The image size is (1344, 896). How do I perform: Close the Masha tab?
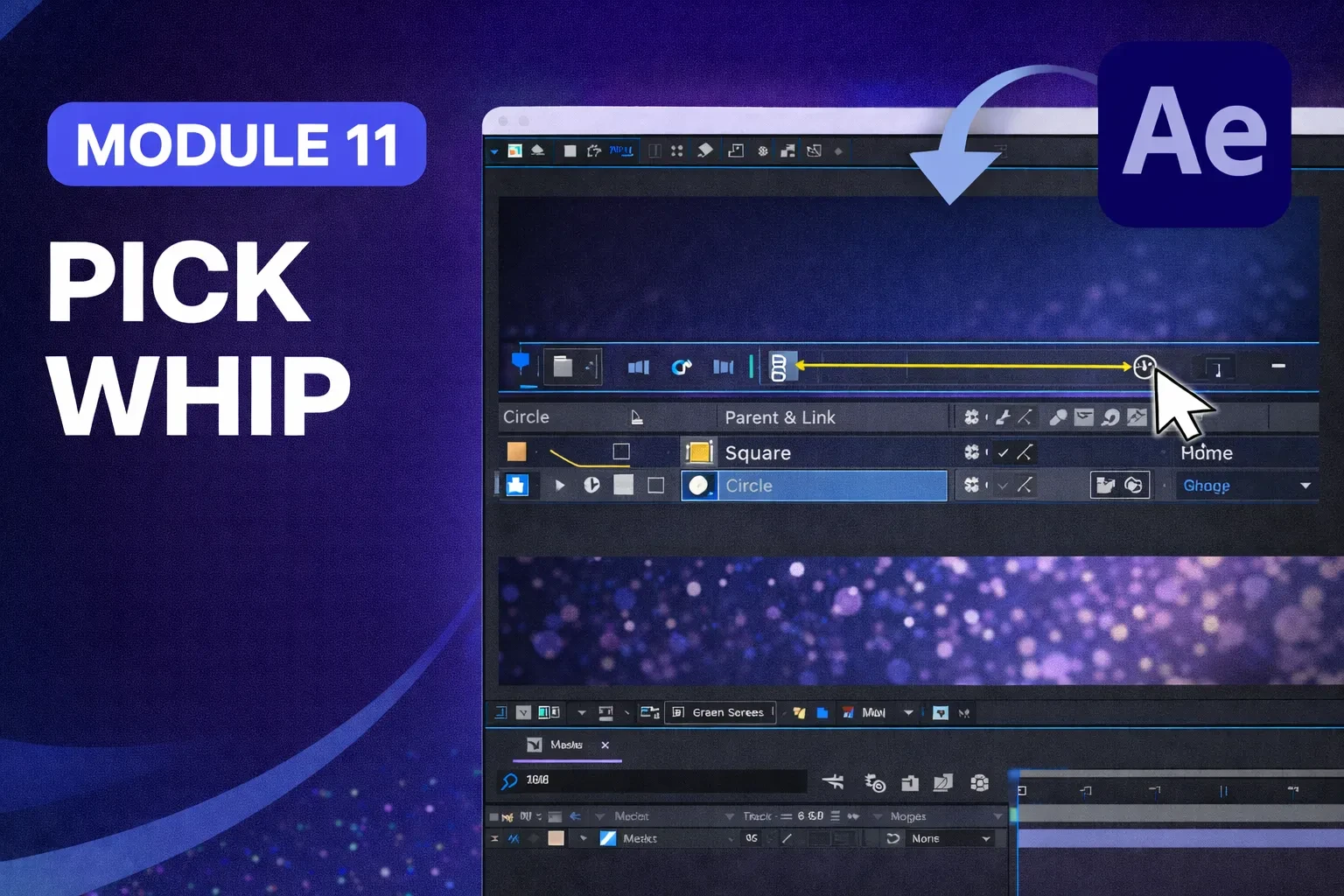[x=605, y=745]
